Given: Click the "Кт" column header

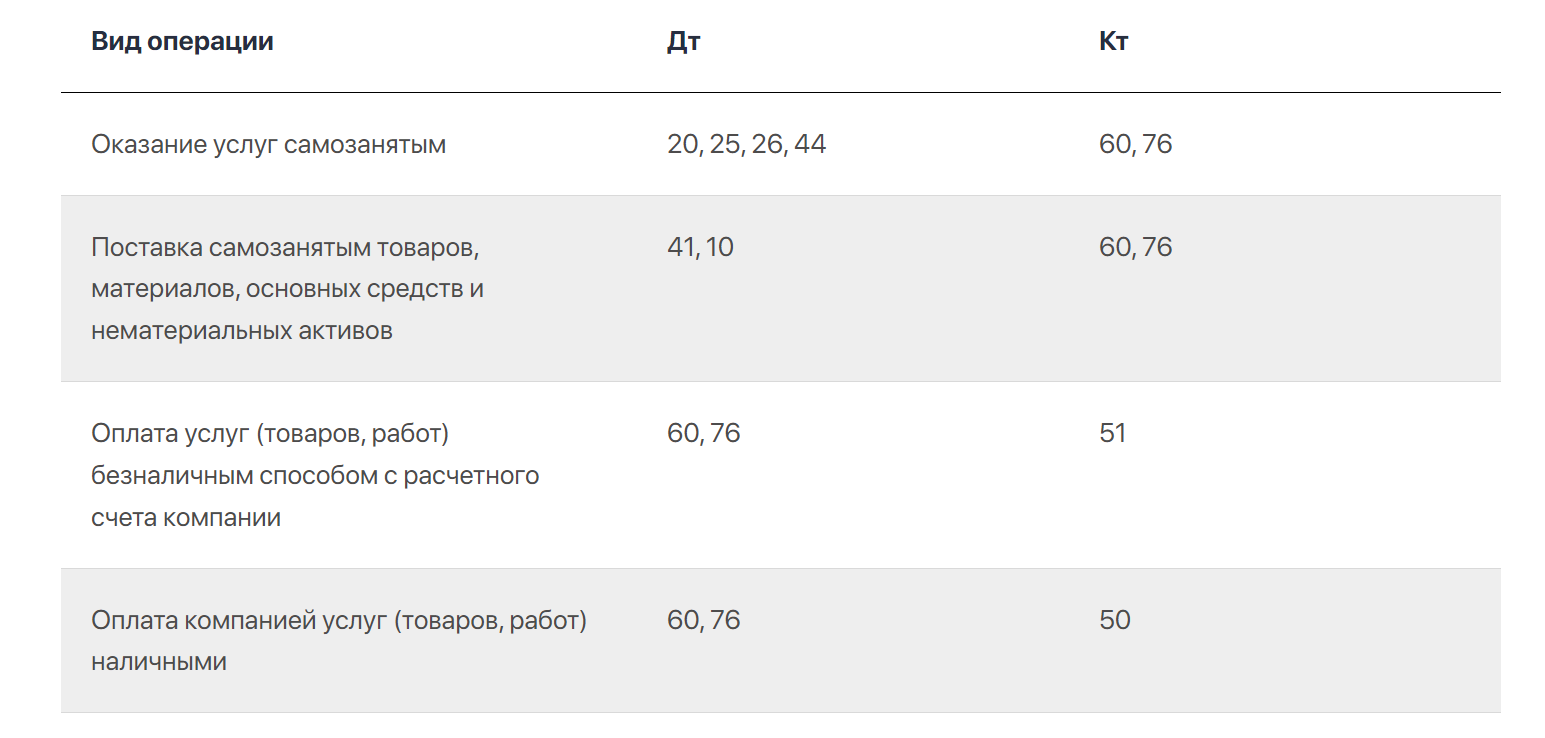Looking at the screenshot, I should click(1113, 42).
